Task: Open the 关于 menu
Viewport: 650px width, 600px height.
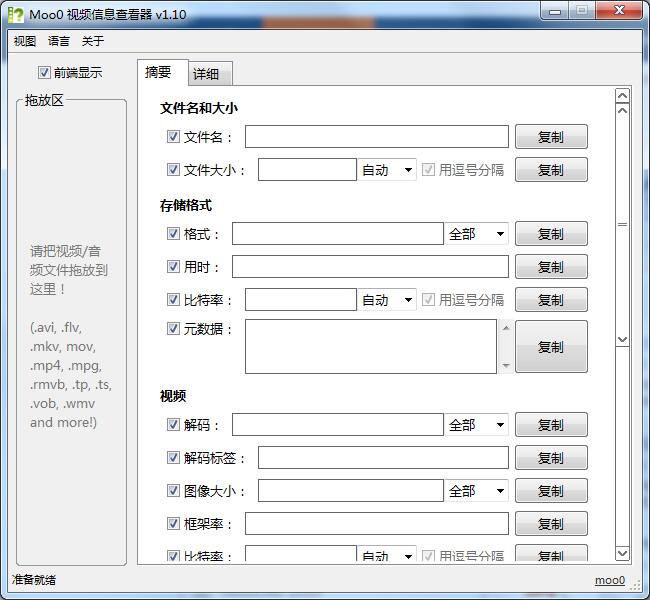Action: [x=93, y=41]
